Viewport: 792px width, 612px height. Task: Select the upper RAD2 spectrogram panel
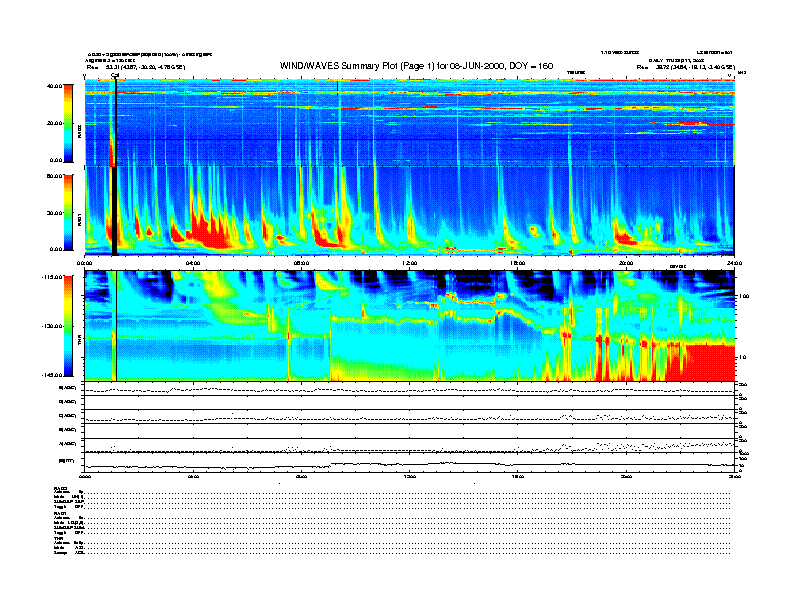[x=409, y=123]
